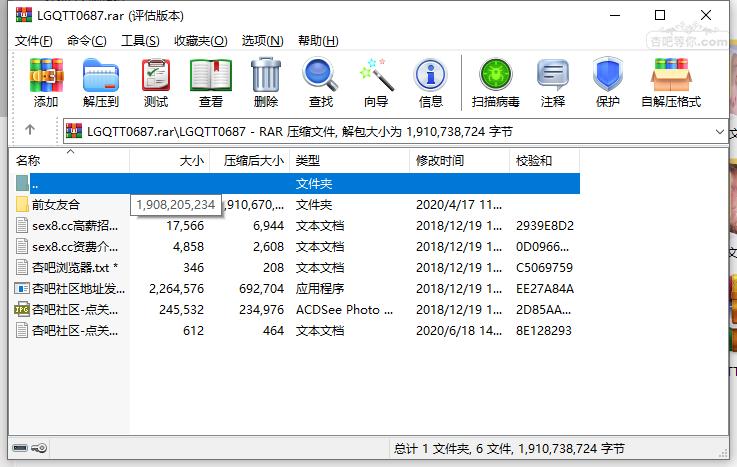Sort by 校验和 column header
This screenshot has width=737, height=467.
click(x=544, y=161)
